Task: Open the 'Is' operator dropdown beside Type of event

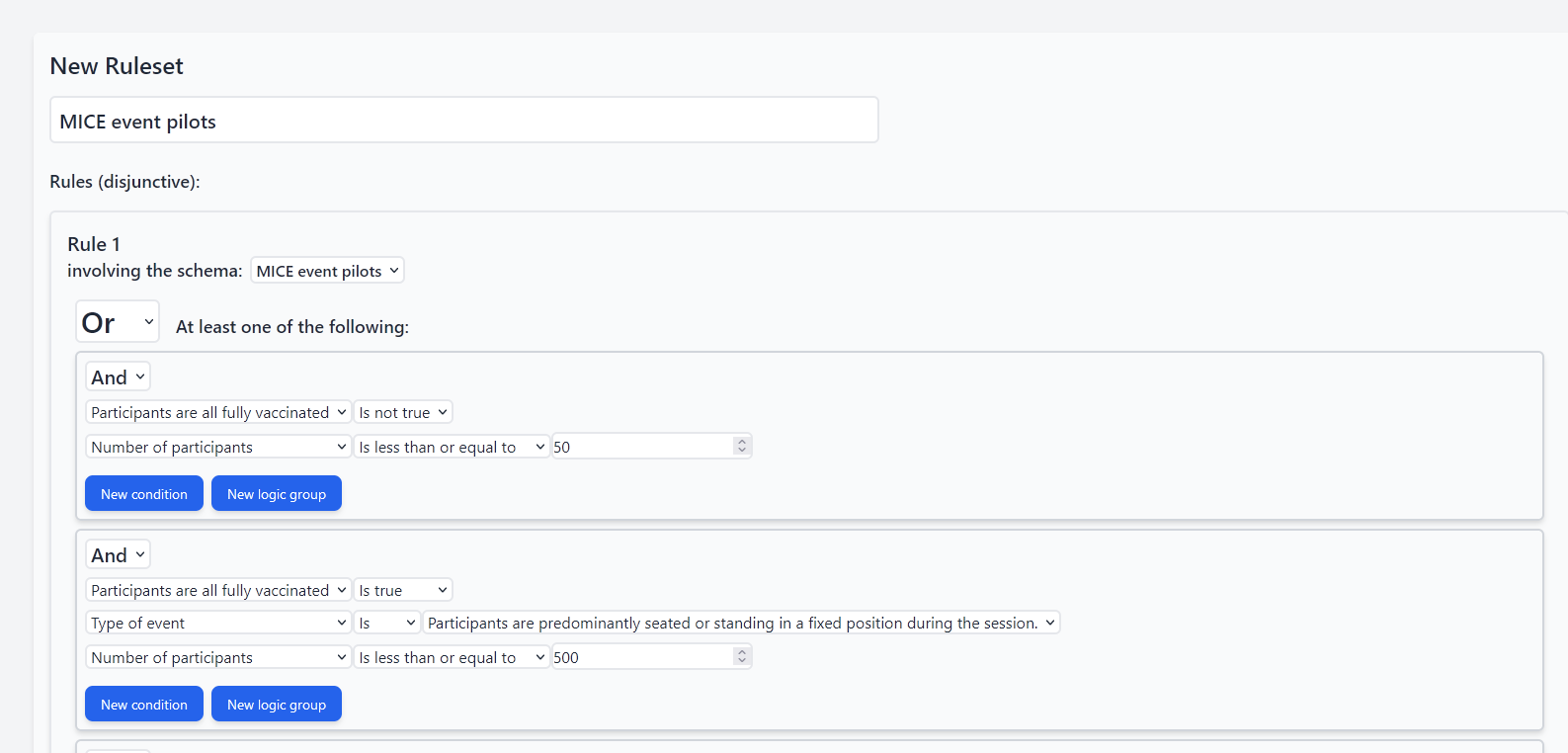Action: [x=387, y=624]
